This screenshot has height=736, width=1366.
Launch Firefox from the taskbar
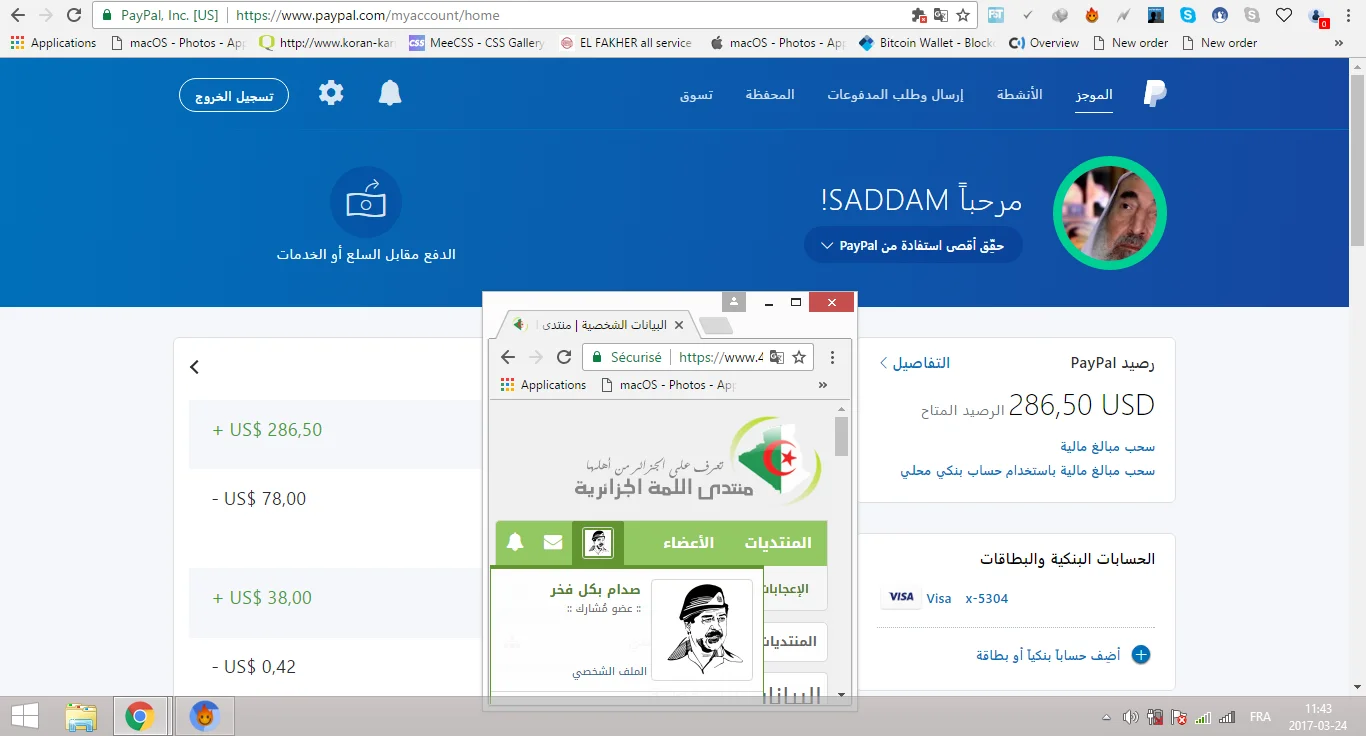pyautogui.click(x=204, y=716)
